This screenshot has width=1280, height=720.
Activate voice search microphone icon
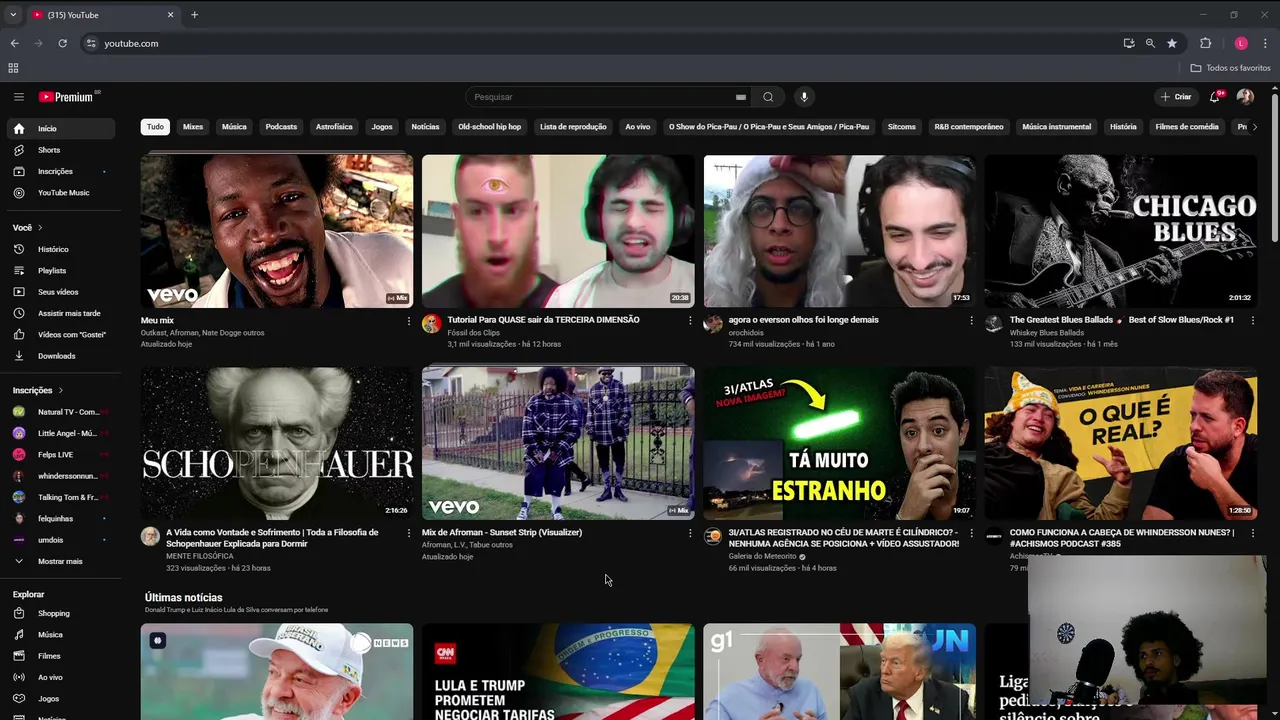pos(803,97)
